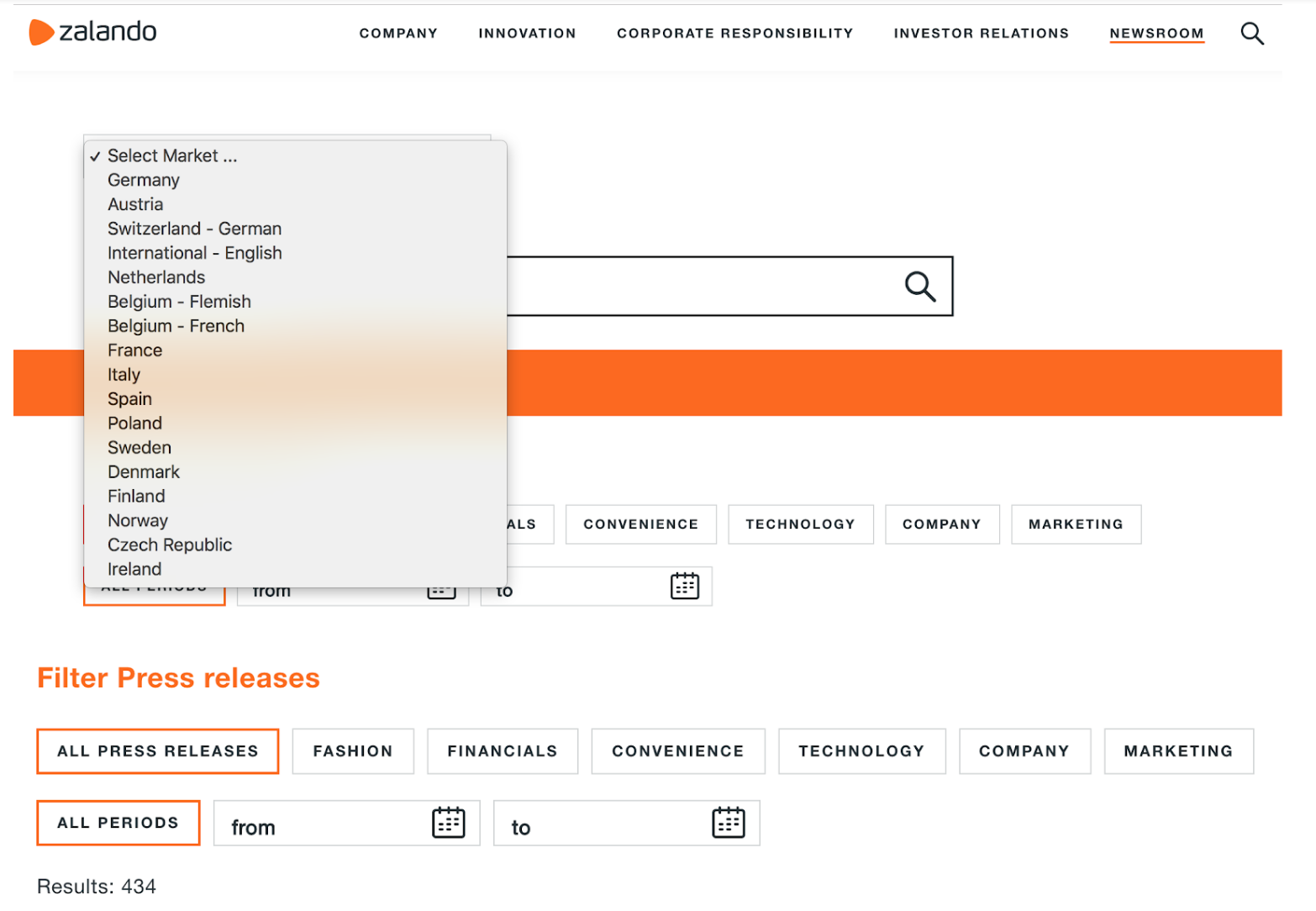Select the All Periods button
This screenshot has width=1316, height=911.
tap(118, 823)
